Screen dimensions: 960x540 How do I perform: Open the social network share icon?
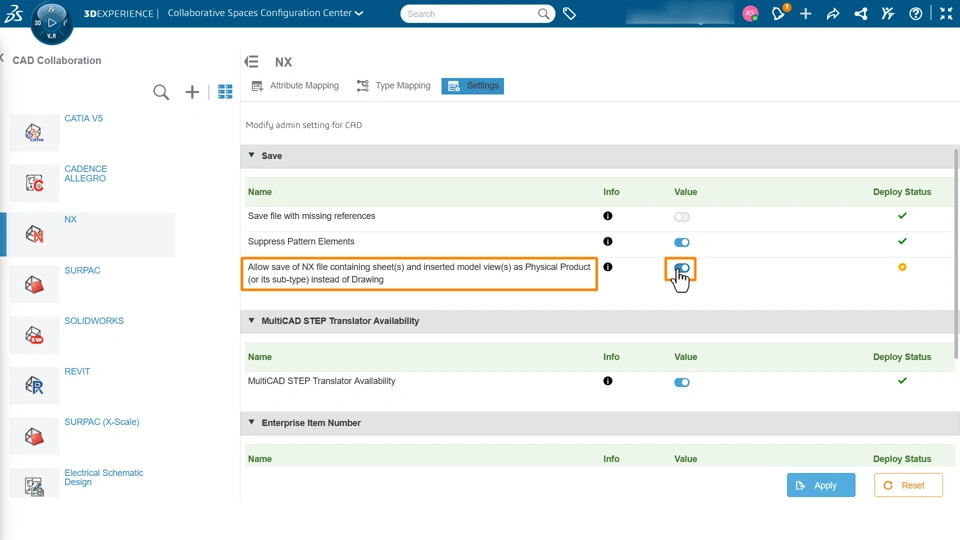(x=860, y=13)
